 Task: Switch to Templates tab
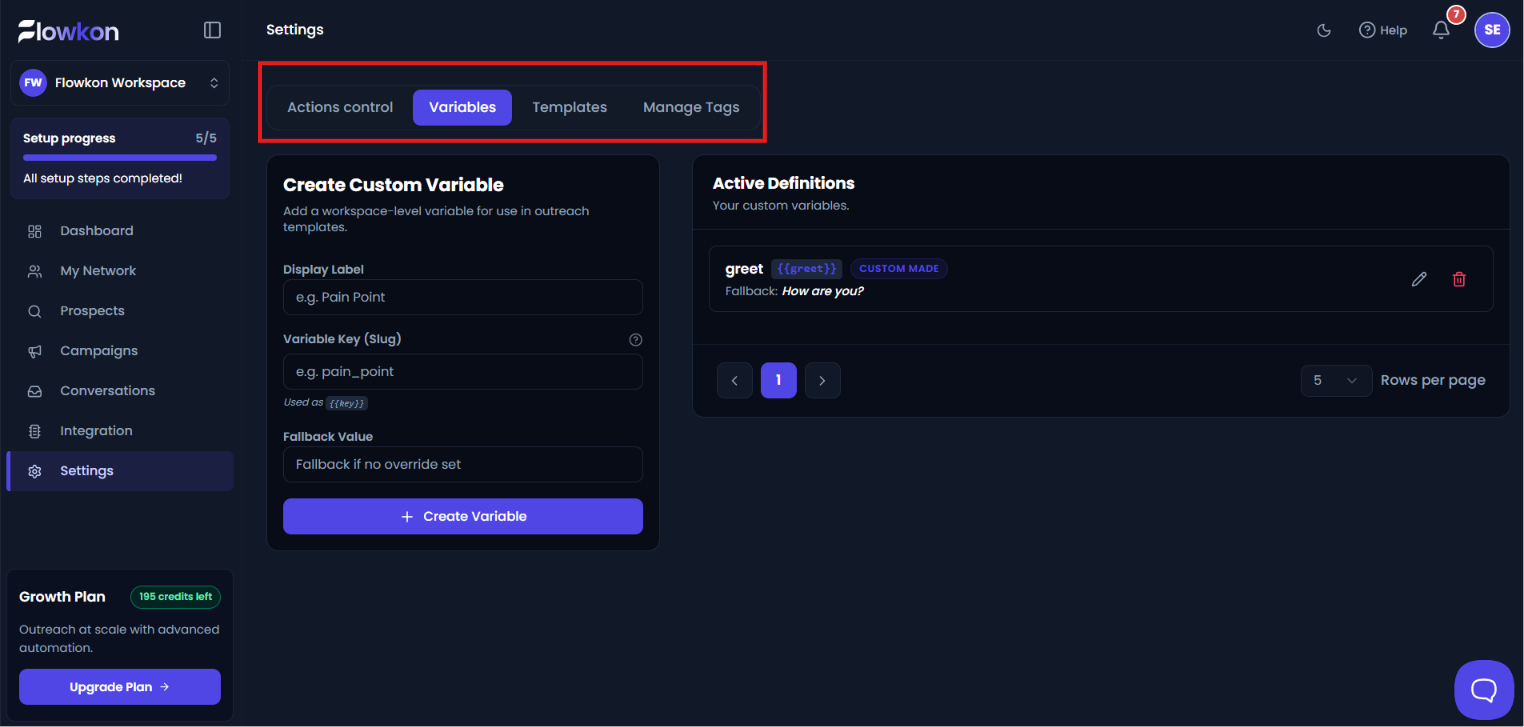(569, 107)
